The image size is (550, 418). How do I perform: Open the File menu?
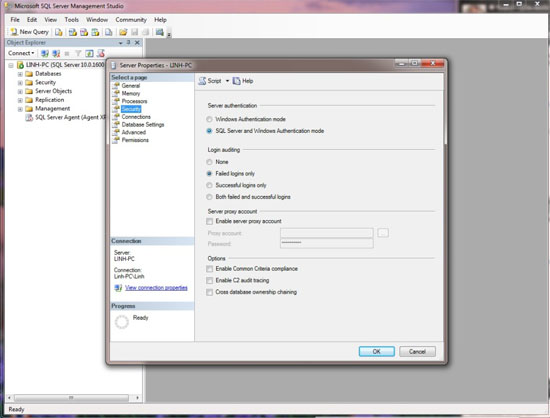coord(15,20)
